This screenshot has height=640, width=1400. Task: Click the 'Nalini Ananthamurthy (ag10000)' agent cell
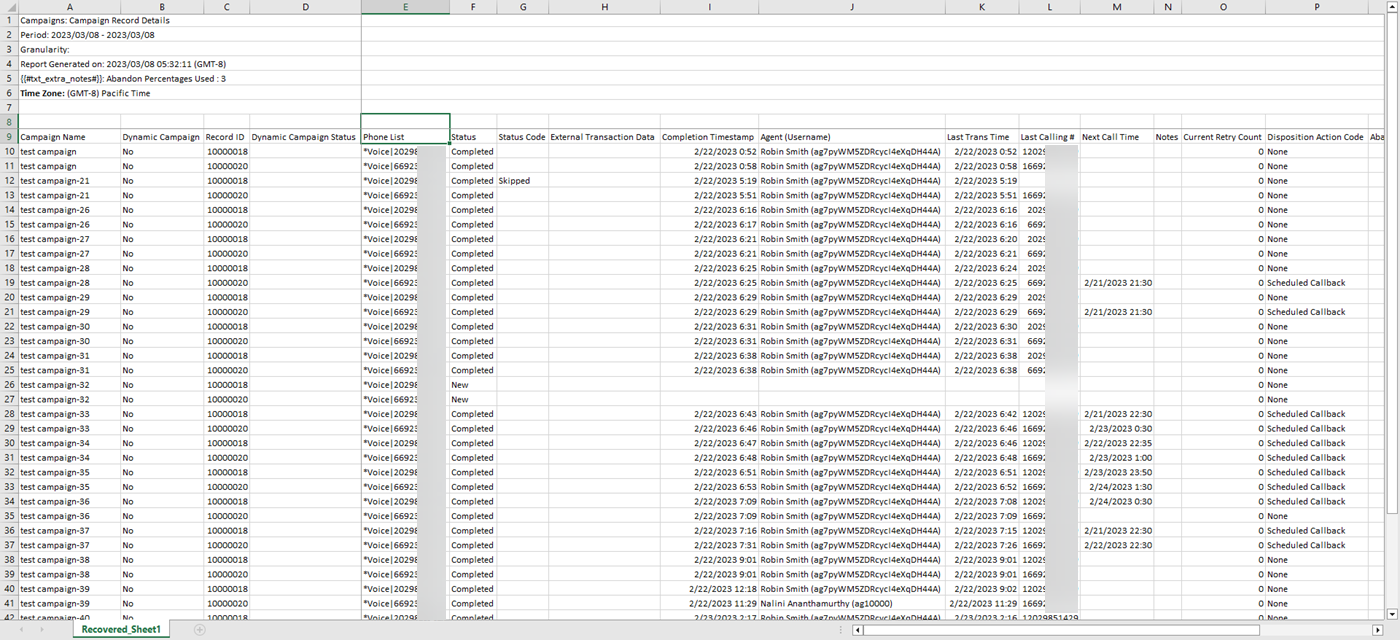pos(851,604)
